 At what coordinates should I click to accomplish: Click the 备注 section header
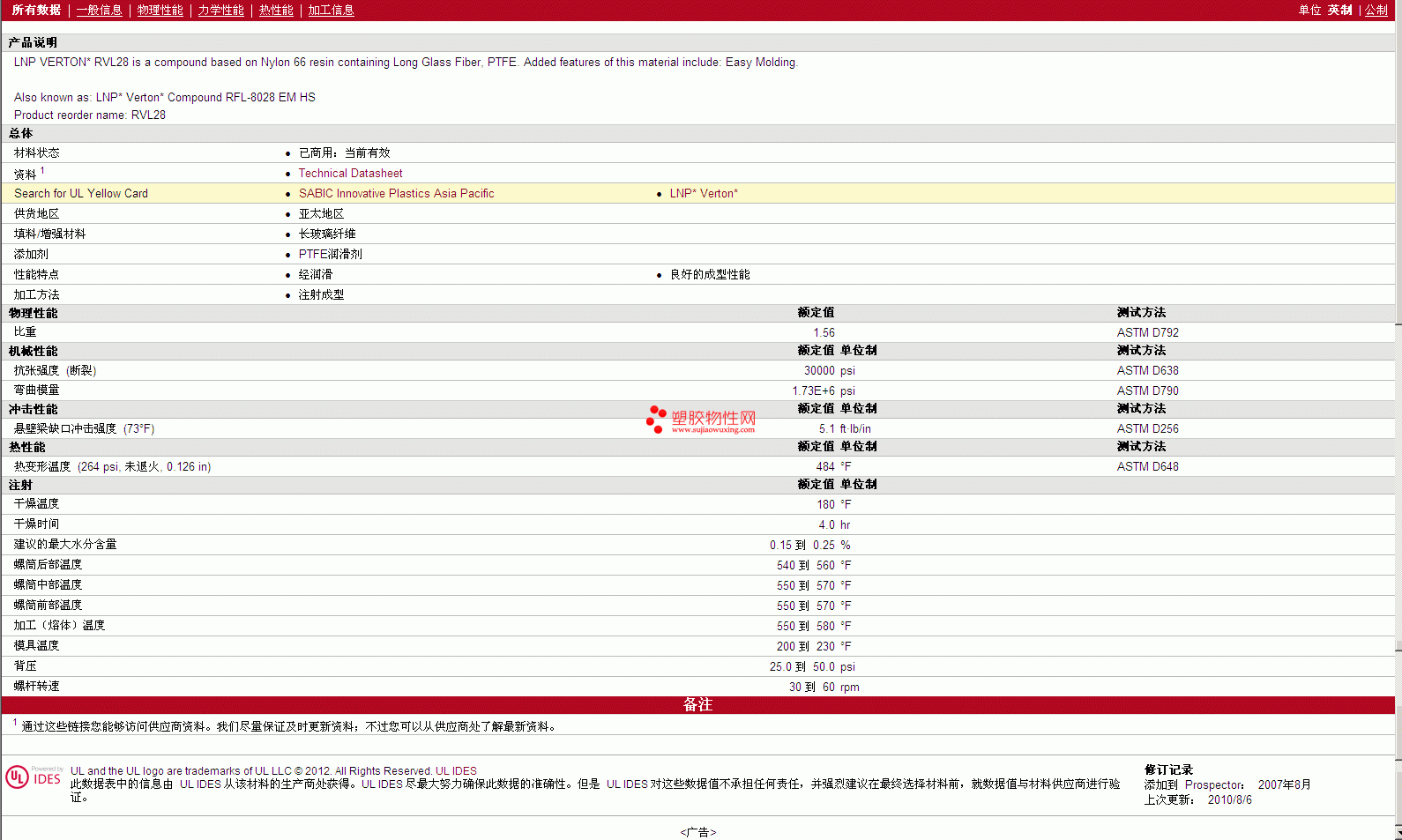697,705
